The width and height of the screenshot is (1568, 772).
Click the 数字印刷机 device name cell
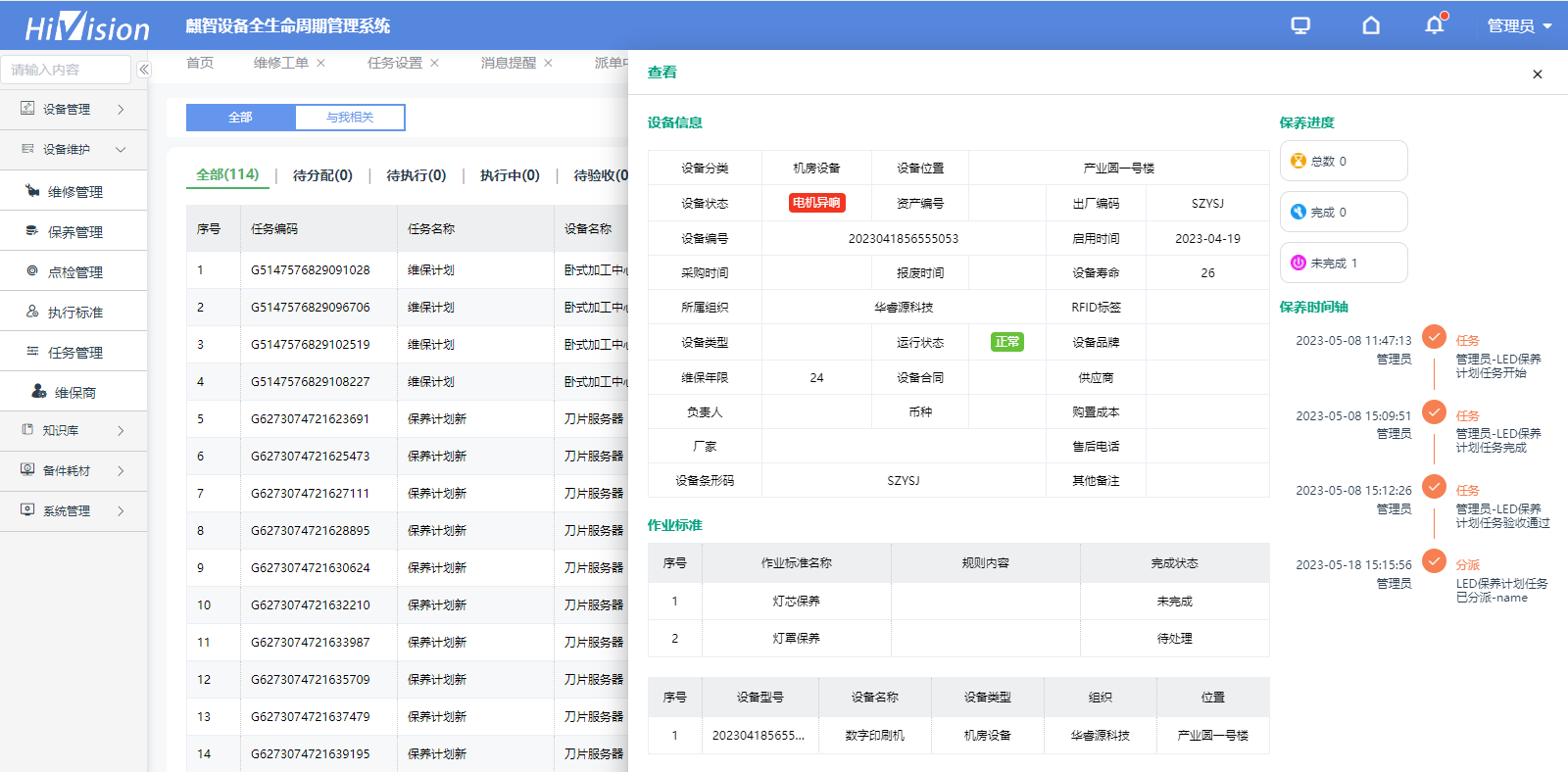[x=875, y=736]
